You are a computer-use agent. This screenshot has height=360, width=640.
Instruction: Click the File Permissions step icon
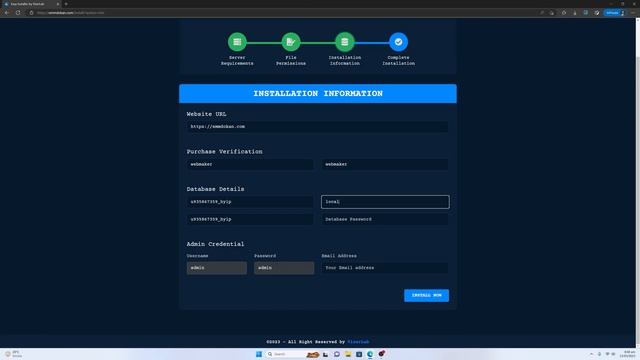(291, 42)
